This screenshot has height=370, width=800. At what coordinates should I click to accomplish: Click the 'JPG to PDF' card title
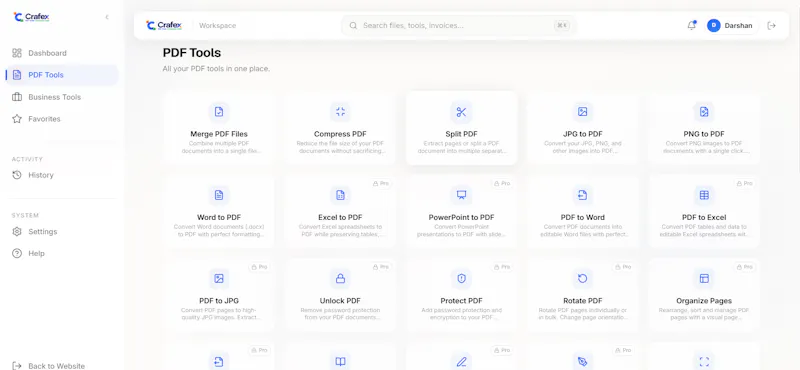tap(583, 134)
